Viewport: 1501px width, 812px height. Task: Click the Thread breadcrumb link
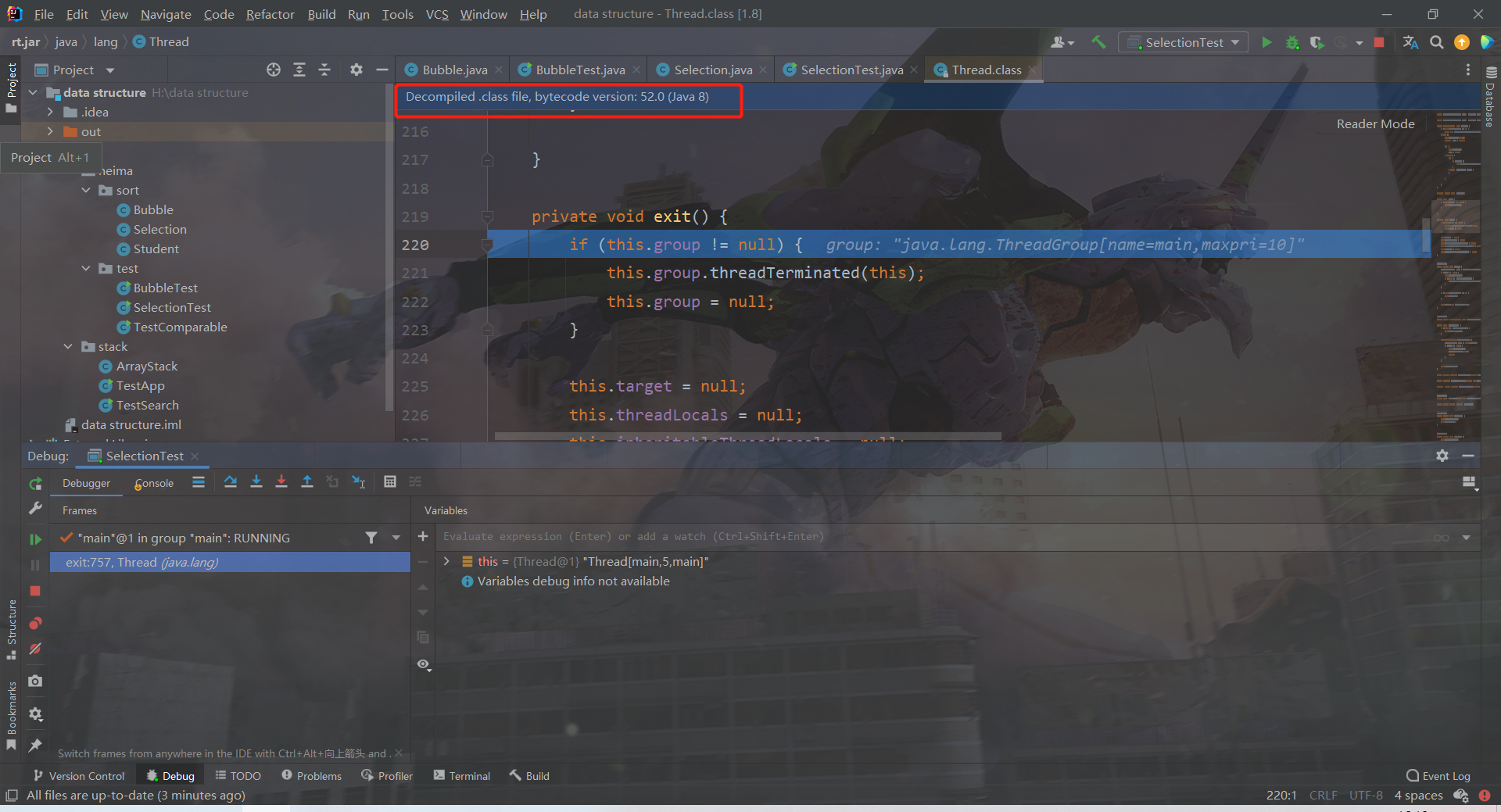click(167, 41)
